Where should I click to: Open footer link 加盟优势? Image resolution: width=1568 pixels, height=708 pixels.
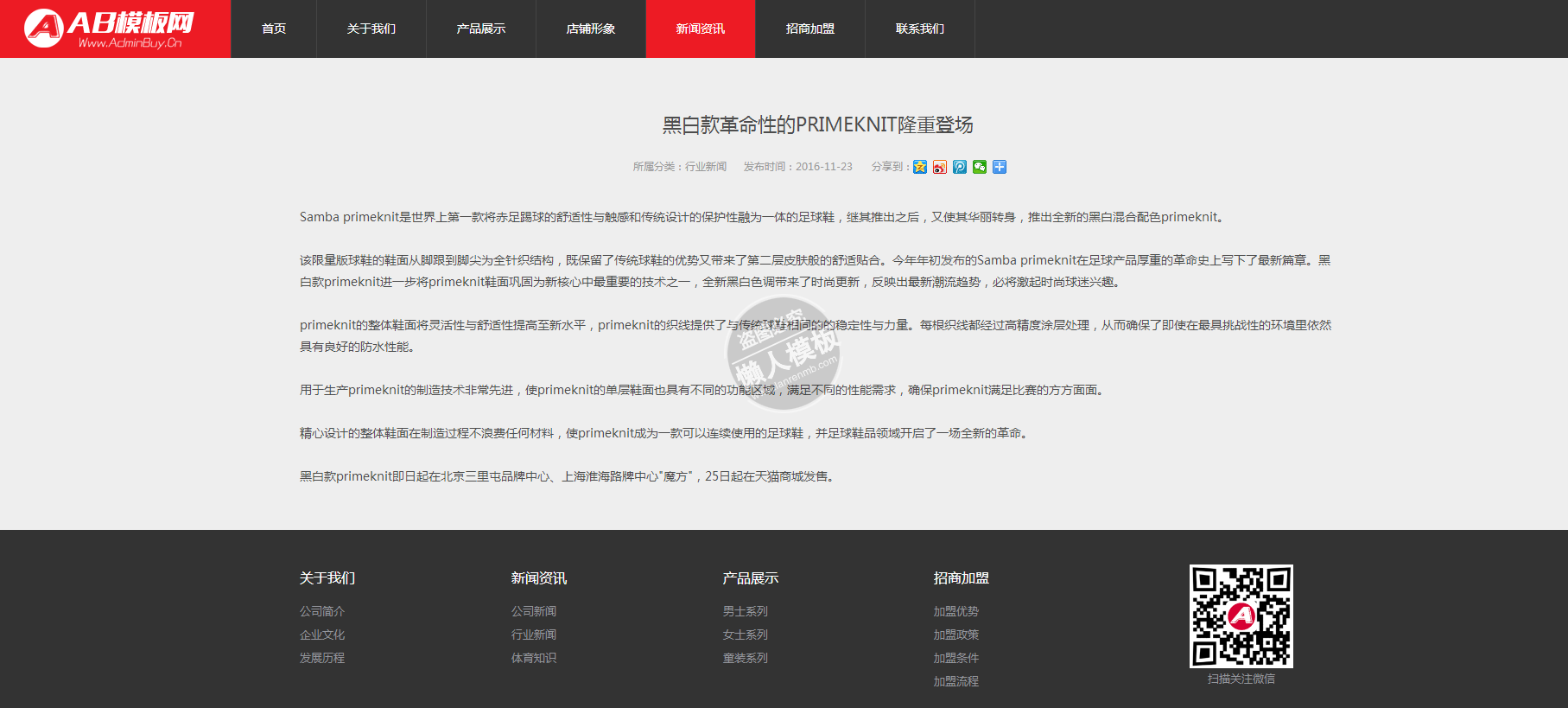click(956, 611)
